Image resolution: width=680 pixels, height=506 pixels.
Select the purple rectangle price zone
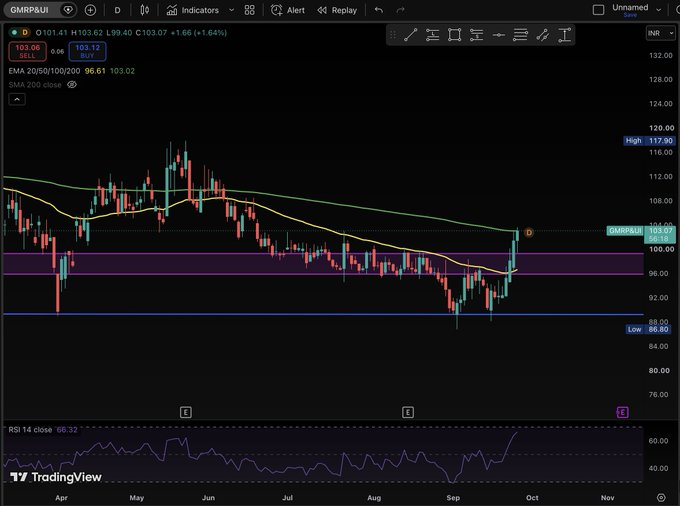coord(323,264)
